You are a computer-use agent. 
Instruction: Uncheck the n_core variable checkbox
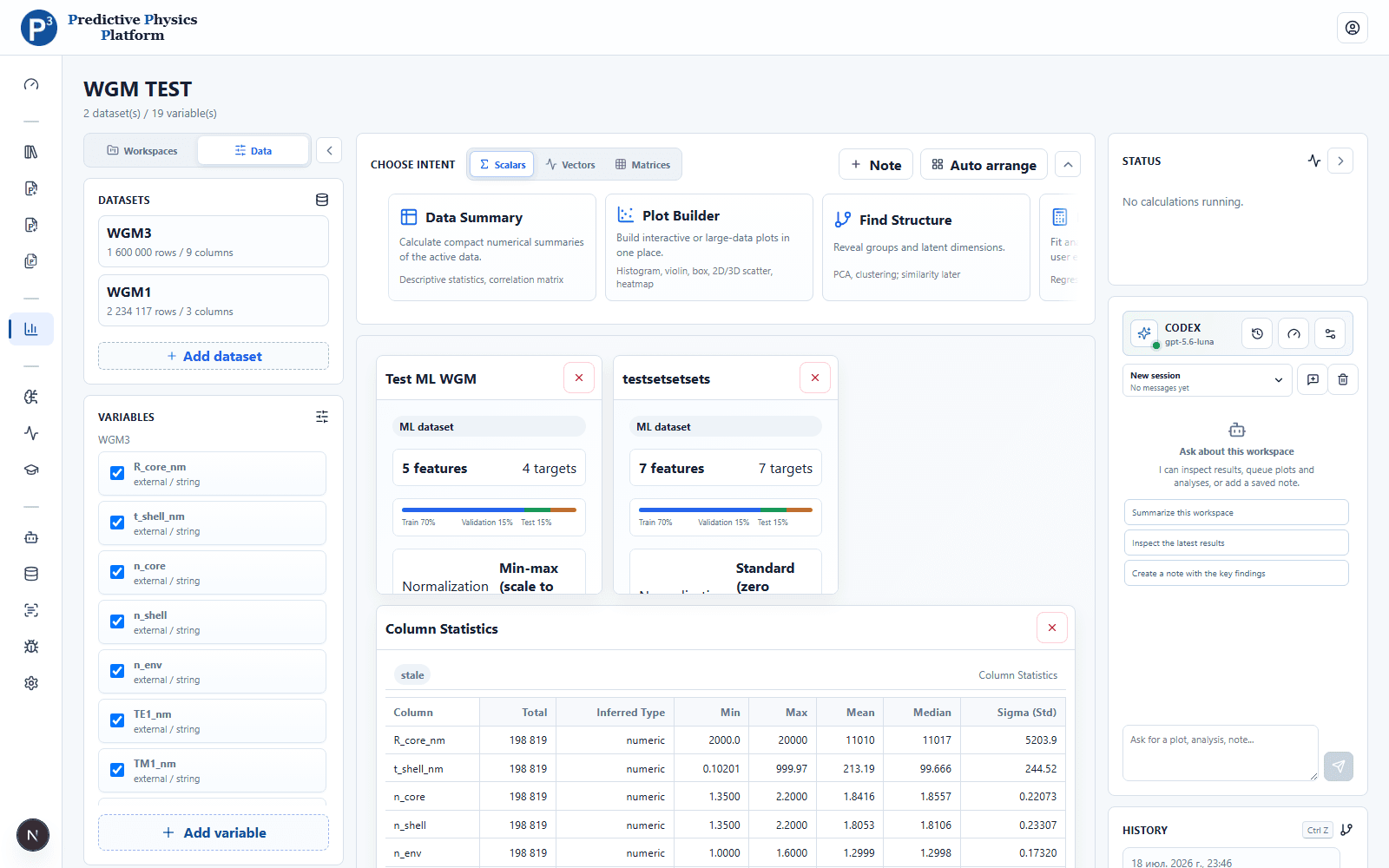pyautogui.click(x=117, y=572)
